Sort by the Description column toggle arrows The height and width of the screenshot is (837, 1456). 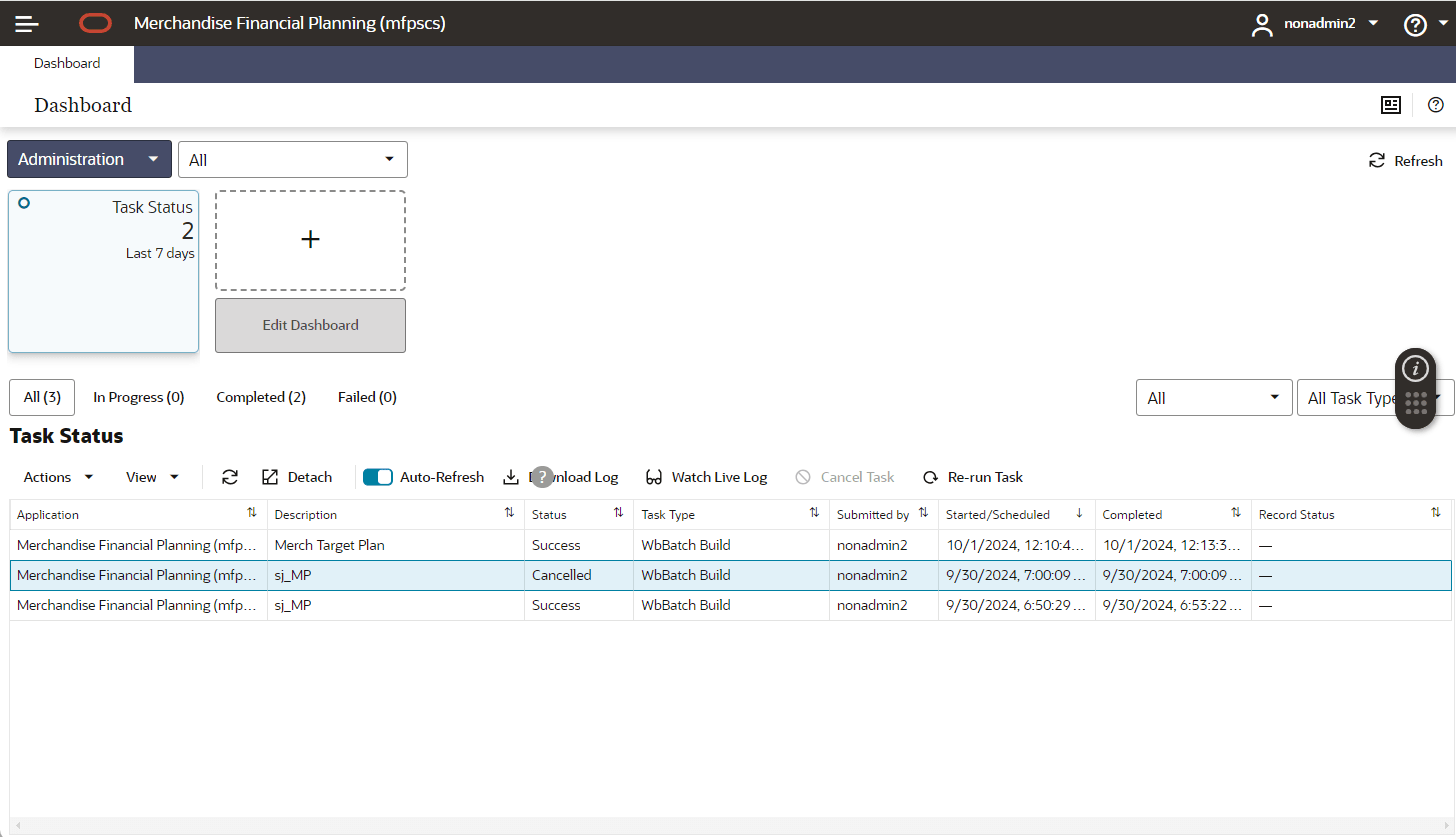click(510, 513)
